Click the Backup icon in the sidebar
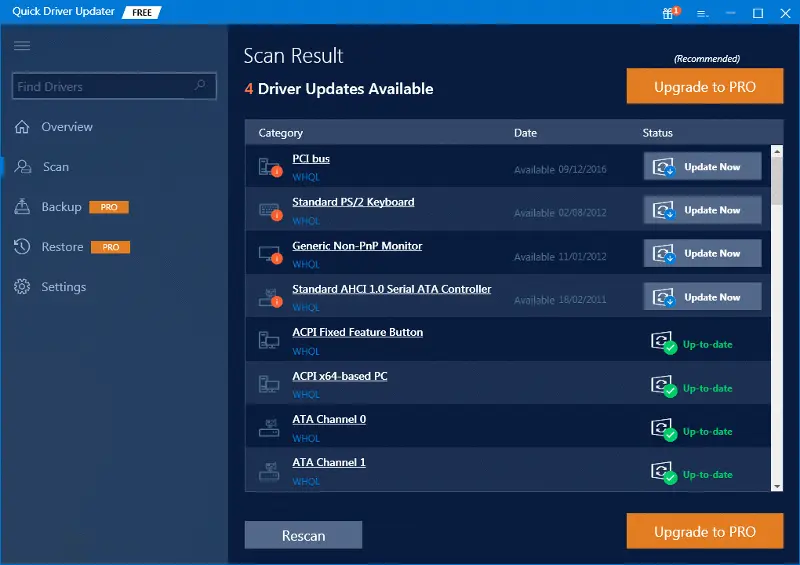Viewport: 800px width, 565px height. point(22,206)
